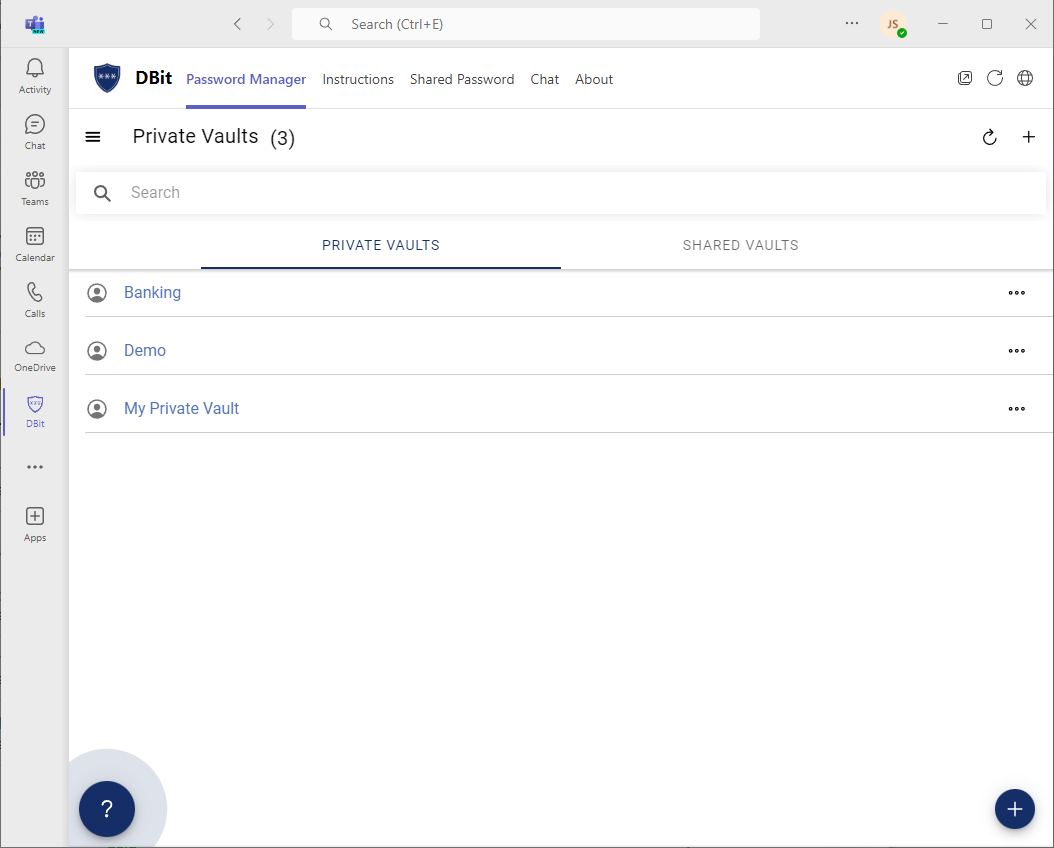Open the Teams section in the sidebar
This screenshot has height=848, width=1054.
pos(35,188)
